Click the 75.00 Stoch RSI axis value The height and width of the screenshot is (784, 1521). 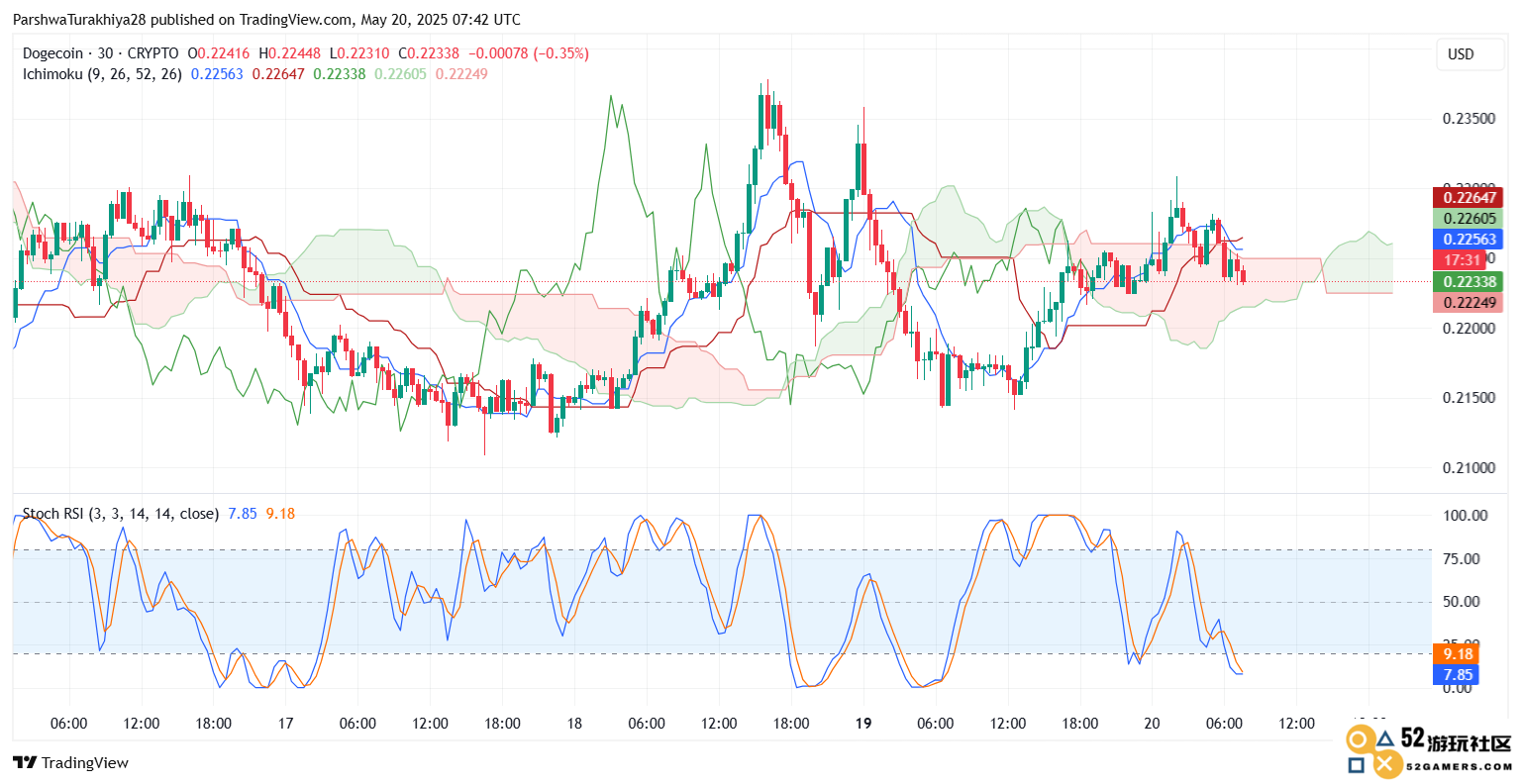(x=1463, y=558)
